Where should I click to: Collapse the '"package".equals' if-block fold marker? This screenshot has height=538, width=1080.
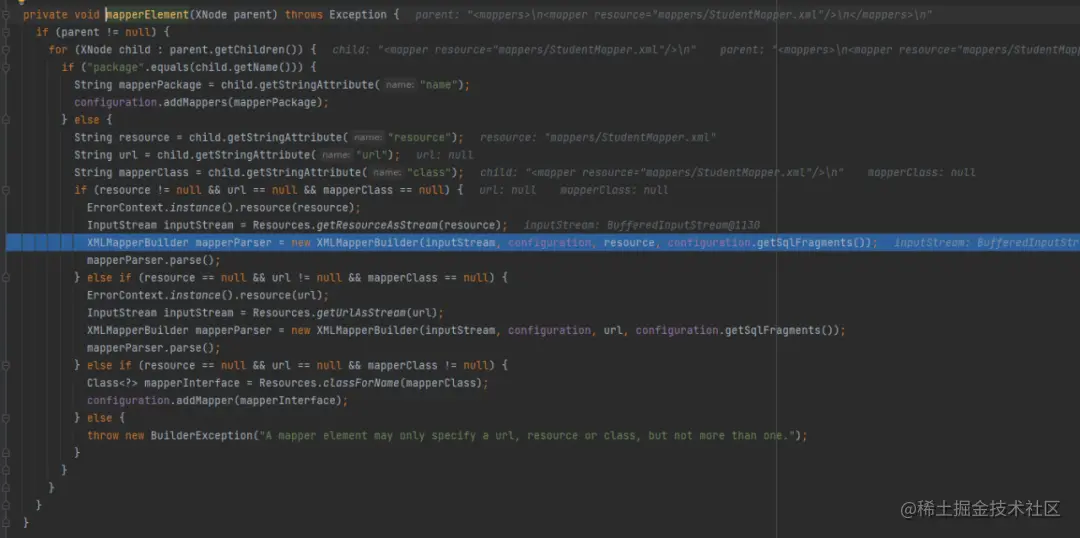pos(6,68)
